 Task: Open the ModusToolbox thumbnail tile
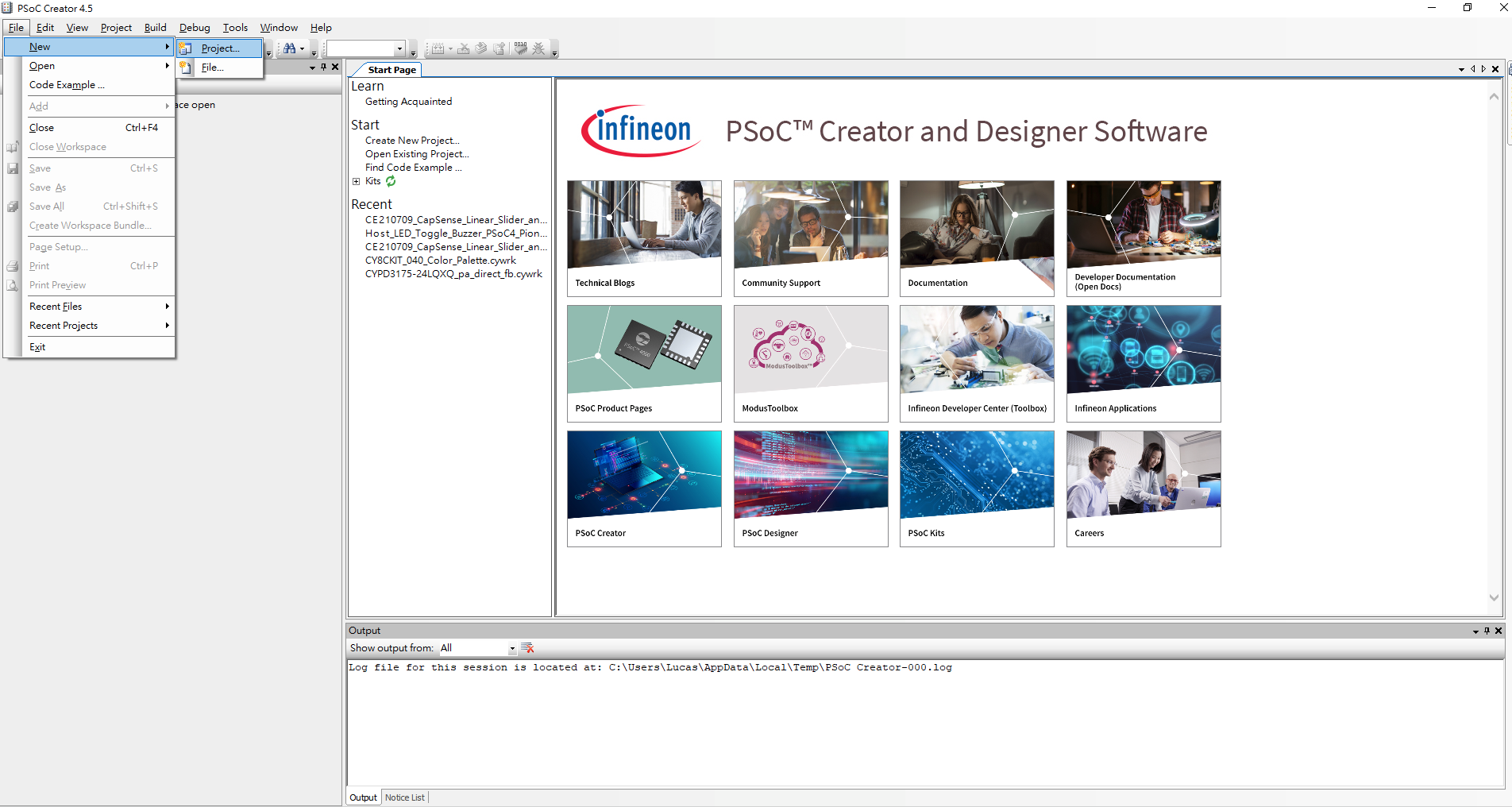coord(810,363)
